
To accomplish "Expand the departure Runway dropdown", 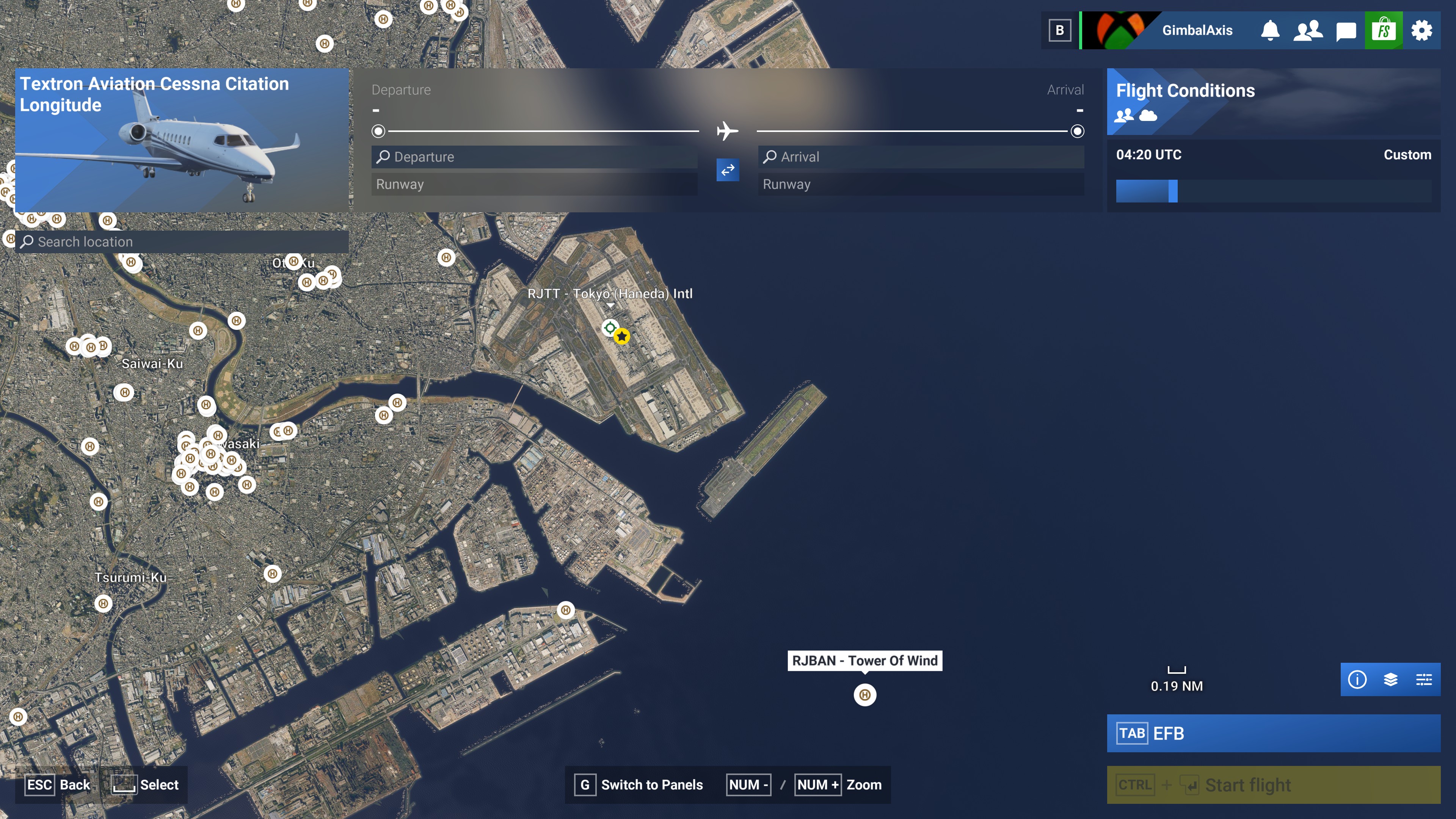I will point(533,184).
